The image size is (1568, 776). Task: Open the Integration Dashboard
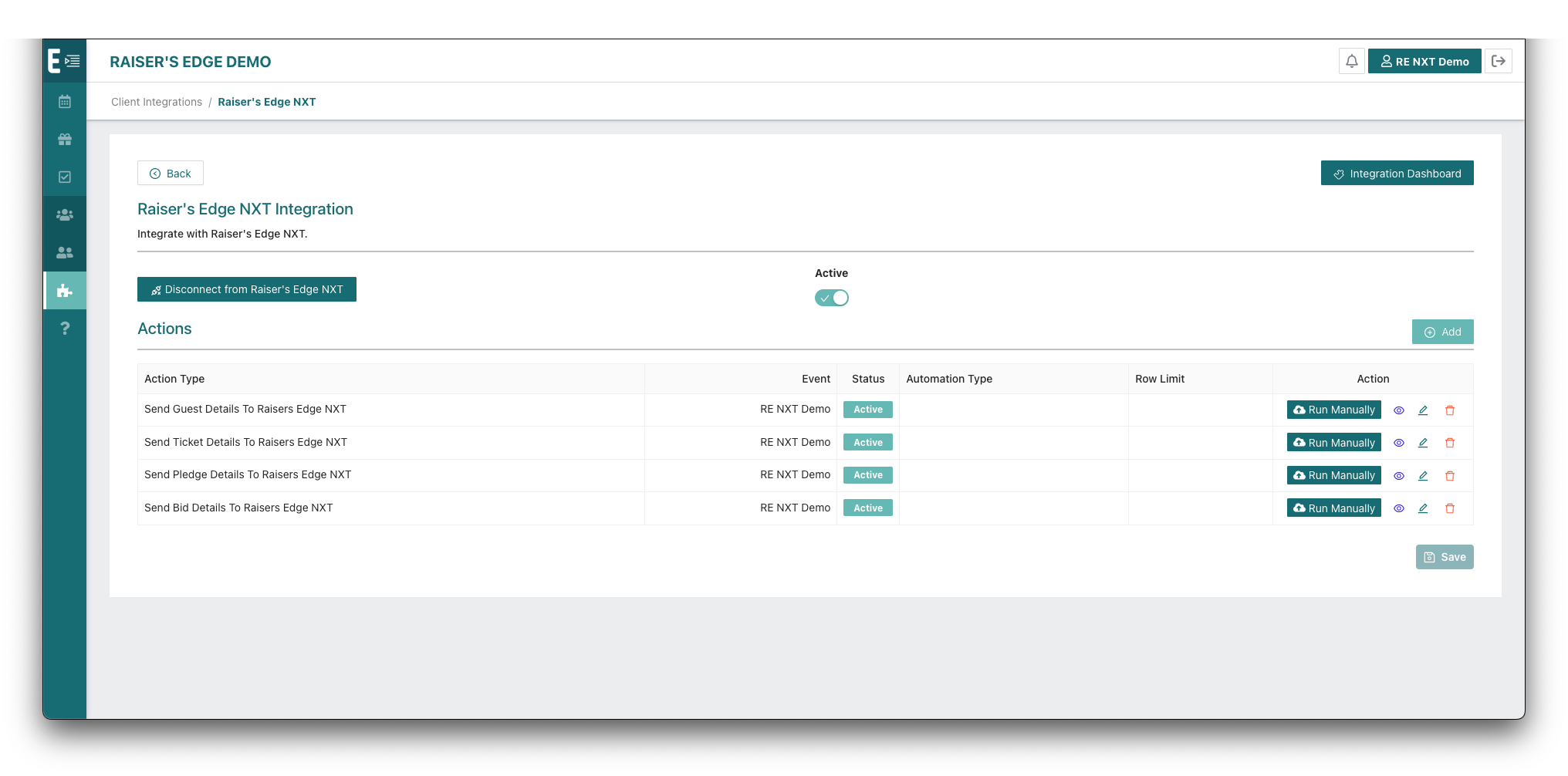tap(1397, 173)
